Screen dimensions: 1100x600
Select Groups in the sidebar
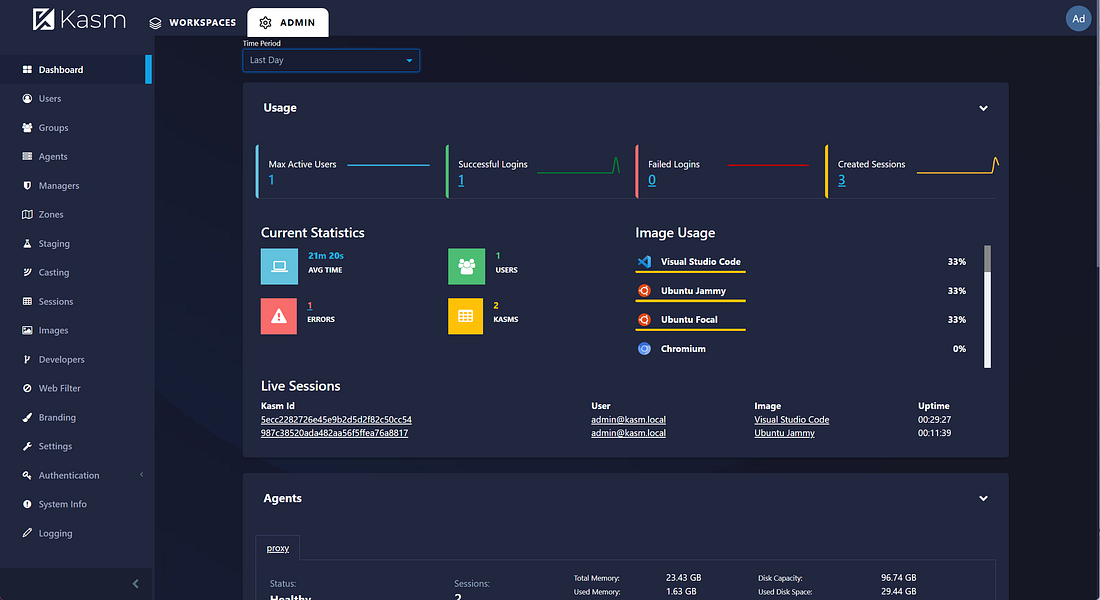(52, 127)
